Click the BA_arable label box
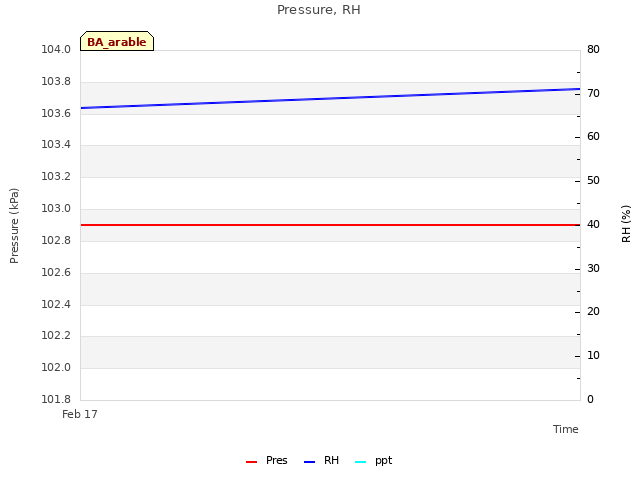The image size is (640, 480). pos(117,41)
